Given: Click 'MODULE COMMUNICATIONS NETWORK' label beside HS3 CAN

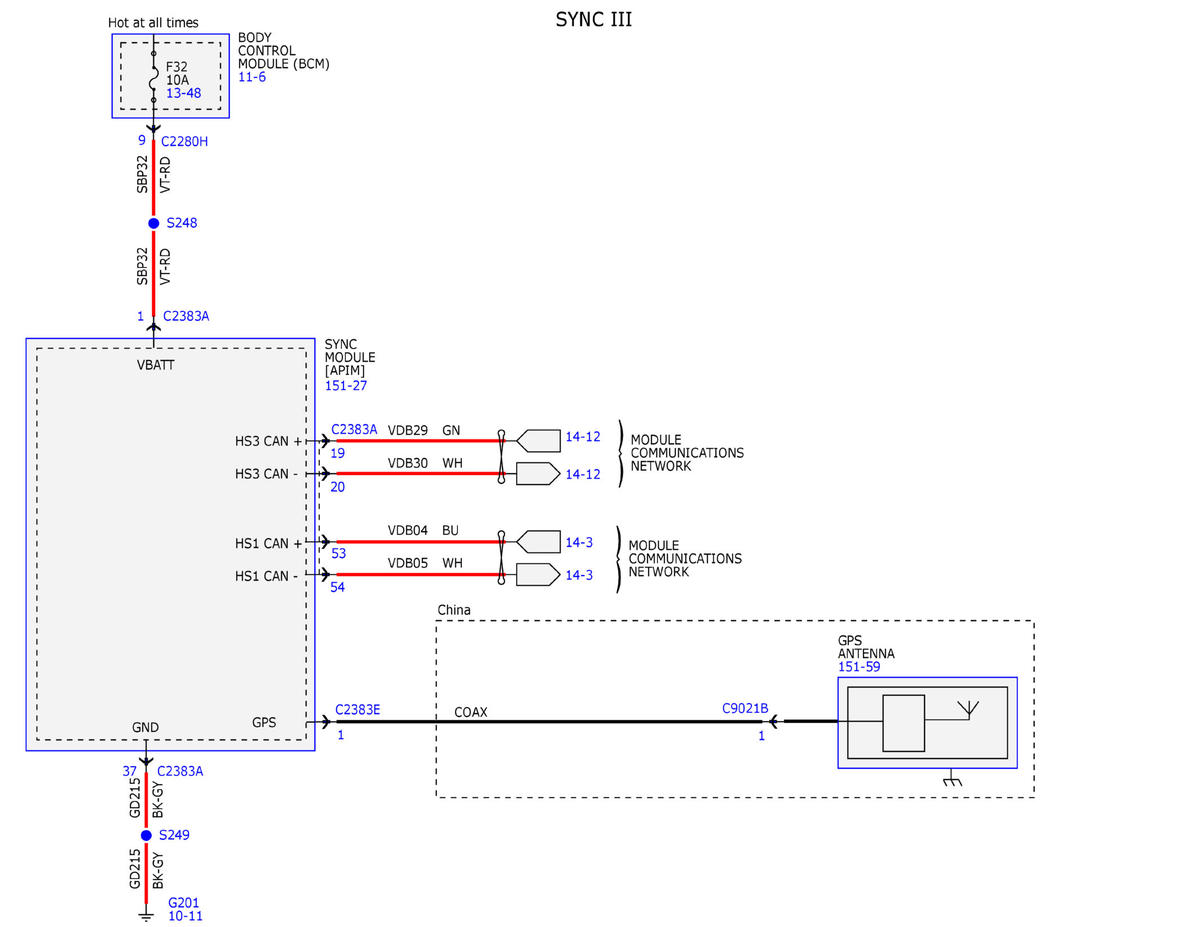Looking at the screenshot, I should [x=687, y=453].
